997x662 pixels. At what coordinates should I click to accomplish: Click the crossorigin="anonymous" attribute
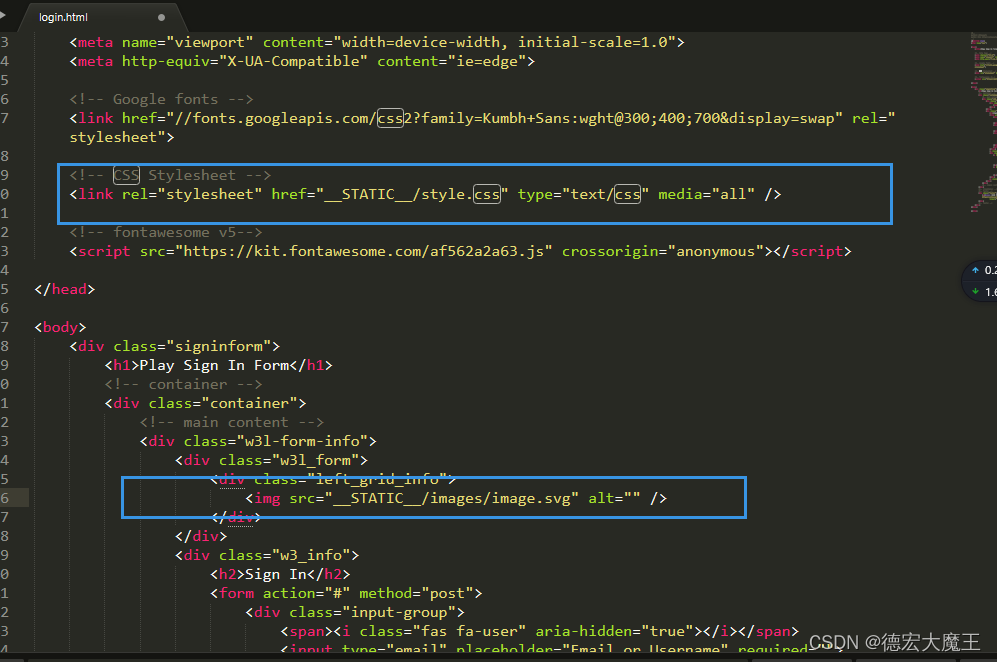(x=663, y=251)
